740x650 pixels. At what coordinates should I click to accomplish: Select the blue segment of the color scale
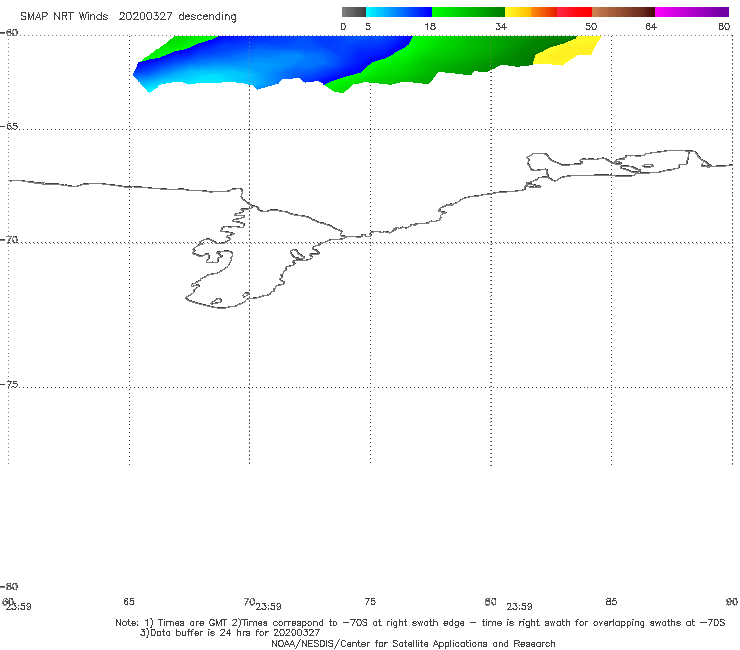[x=399, y=12]
